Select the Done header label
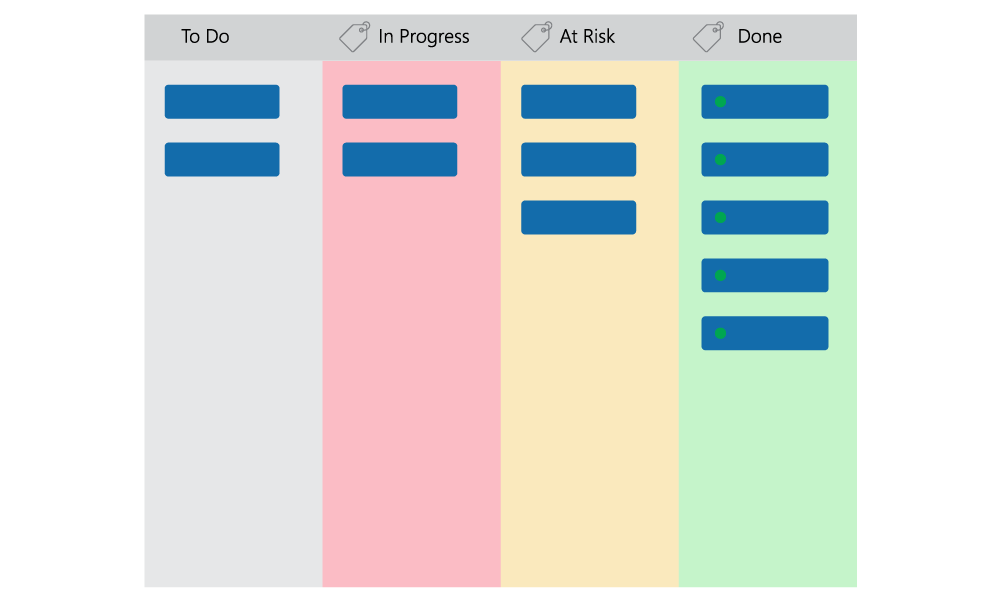This screenshot has height=600, width=1000. pyautogui.click(x=760, y=36)
